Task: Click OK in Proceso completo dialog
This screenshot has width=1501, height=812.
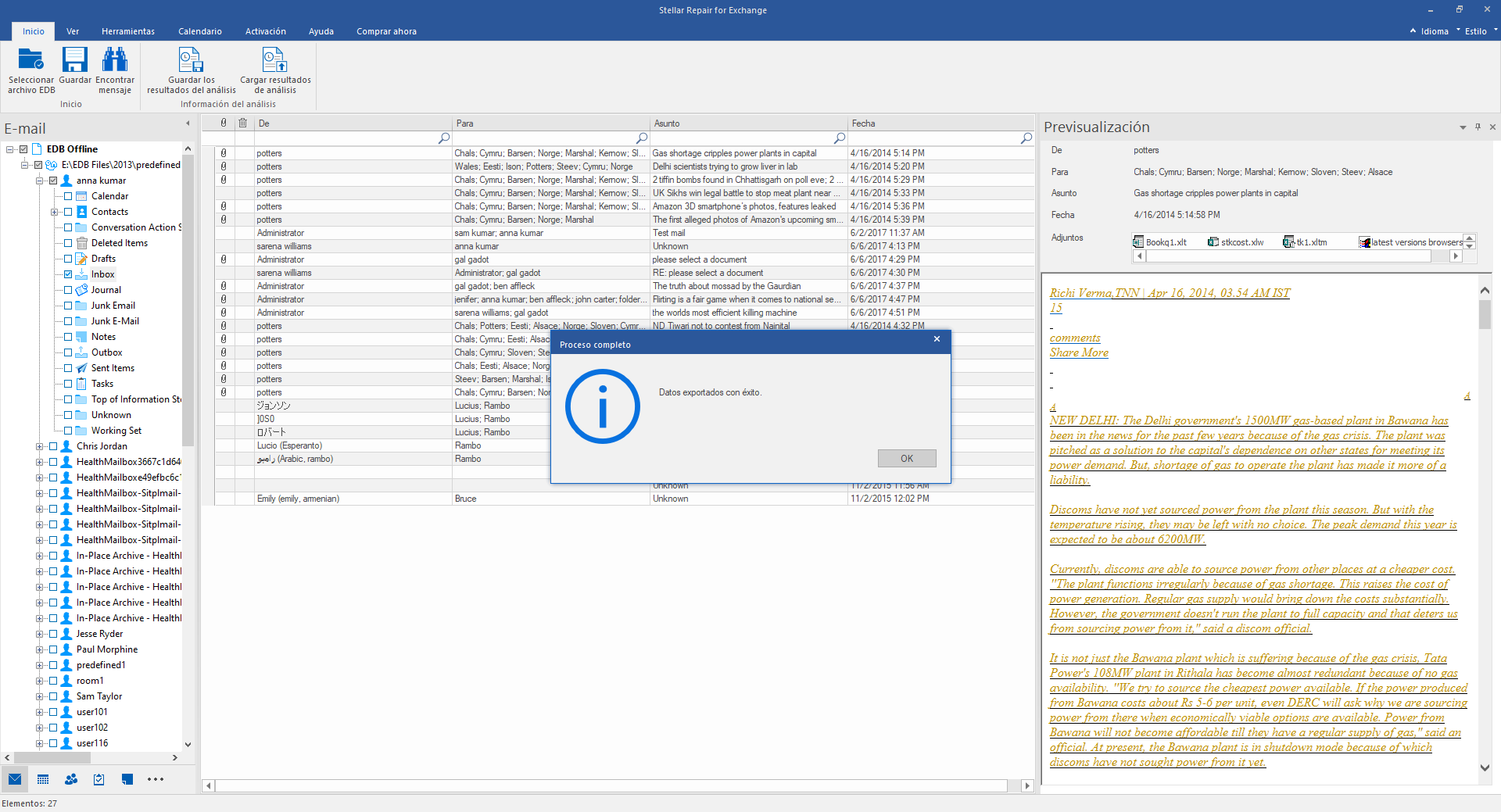Action: coord(907,458)
